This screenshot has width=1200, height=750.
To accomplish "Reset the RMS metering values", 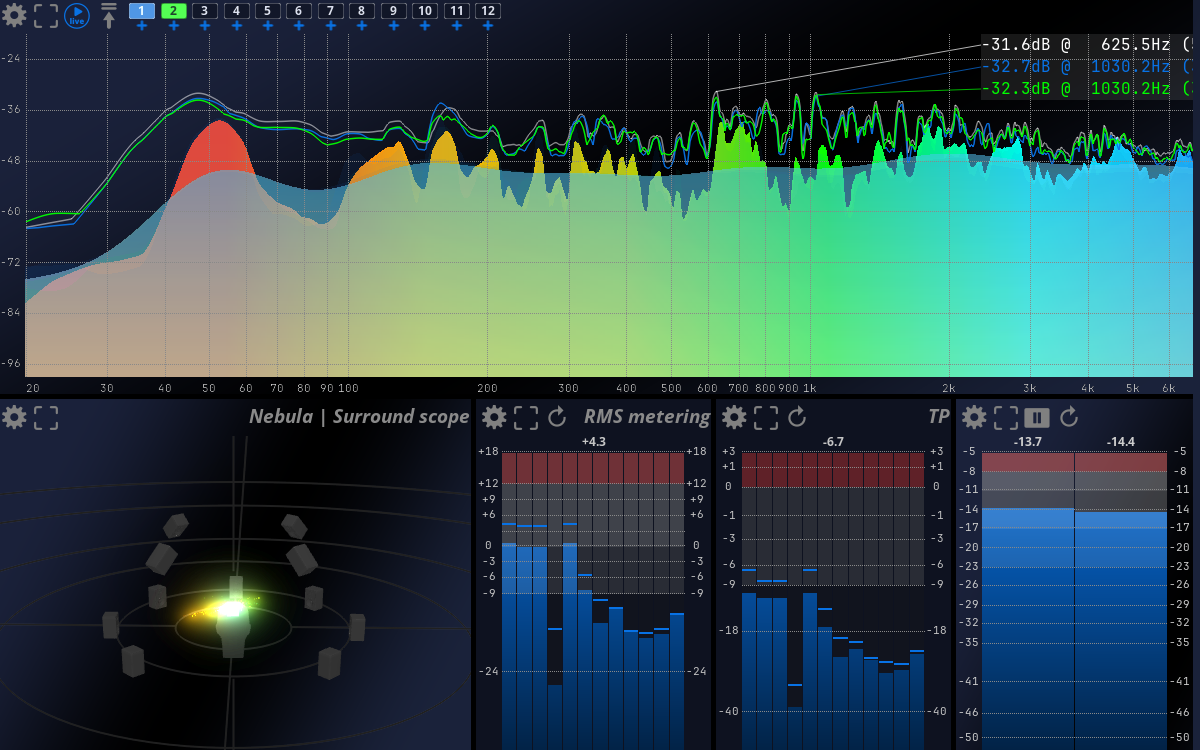I will click(x=558, y=417).
